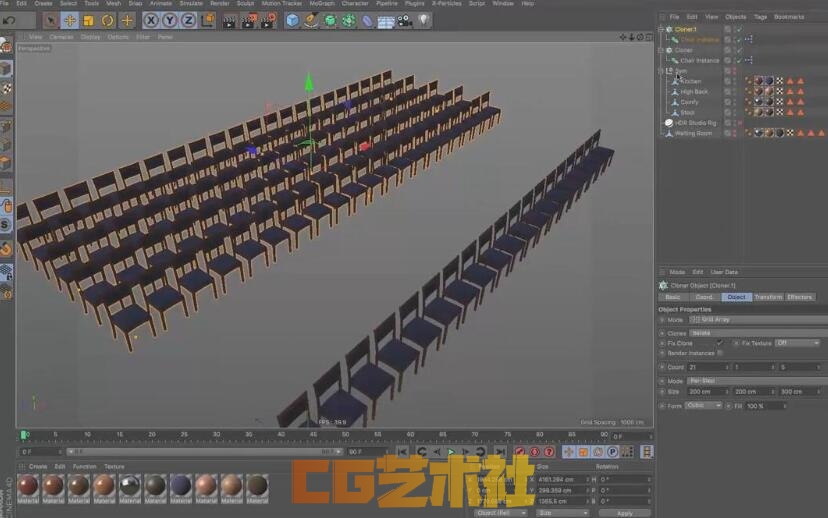Toggle the coordinate system icon
This screenshot has width=828, height=518.
(x=208, y=21)
